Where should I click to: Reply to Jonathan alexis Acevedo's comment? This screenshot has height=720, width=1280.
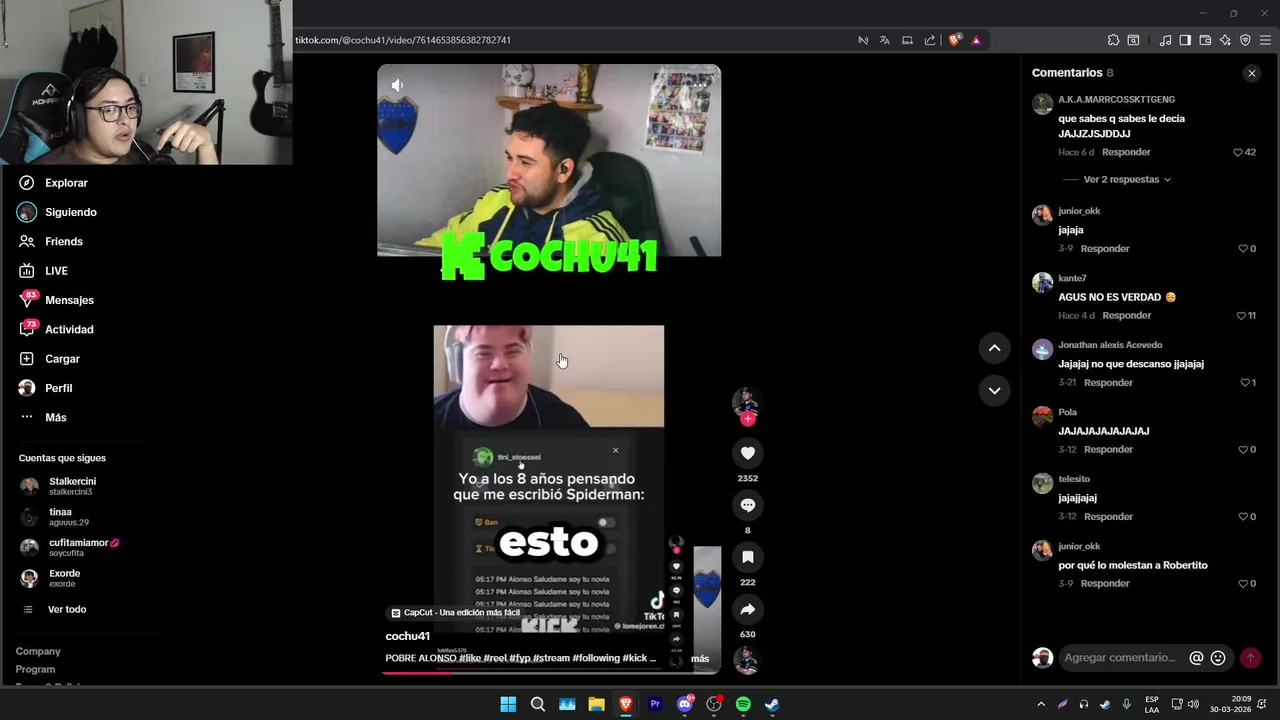[1109, 382]
